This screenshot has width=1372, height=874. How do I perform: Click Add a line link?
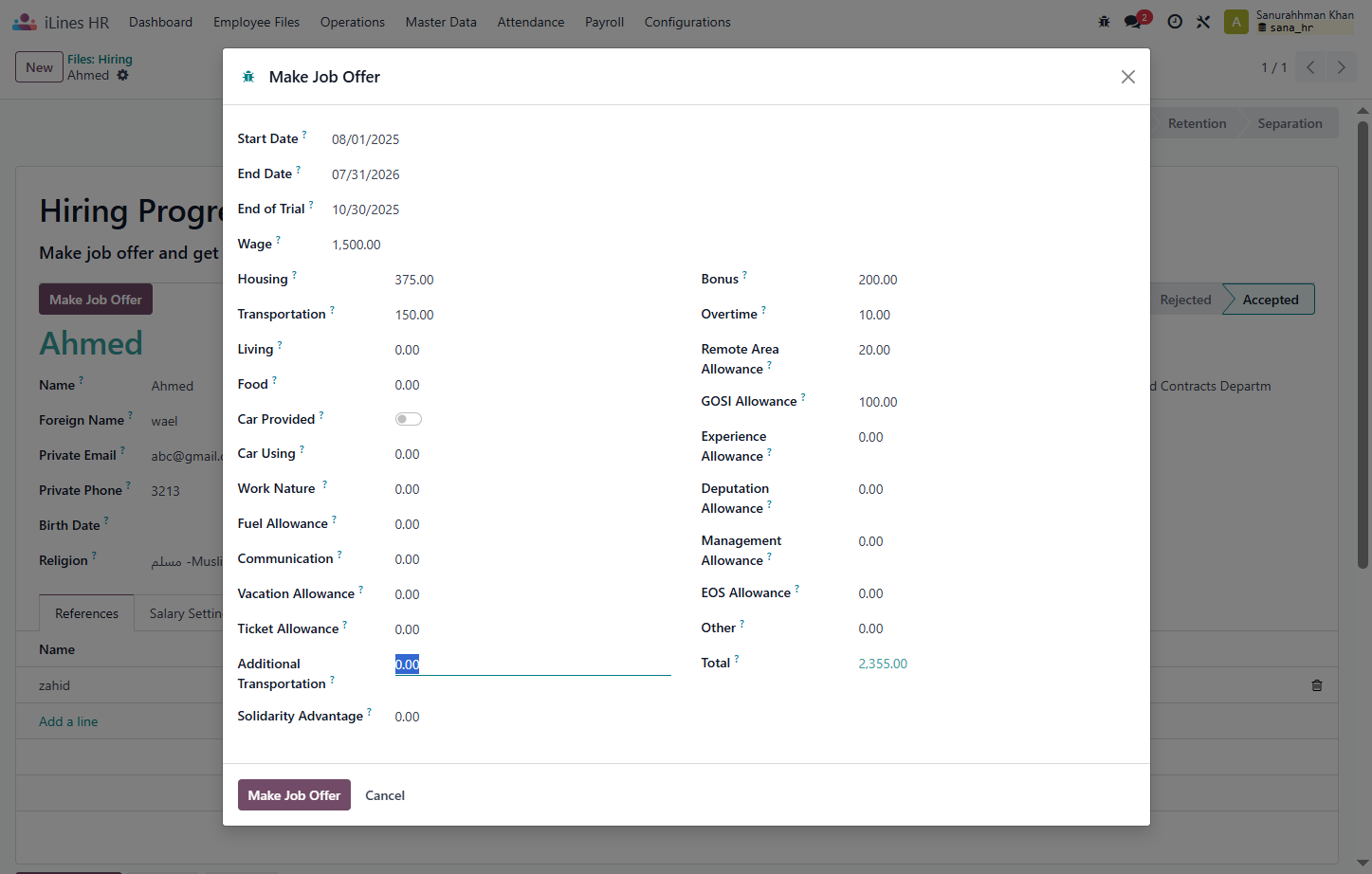click(x=68, y=721)
